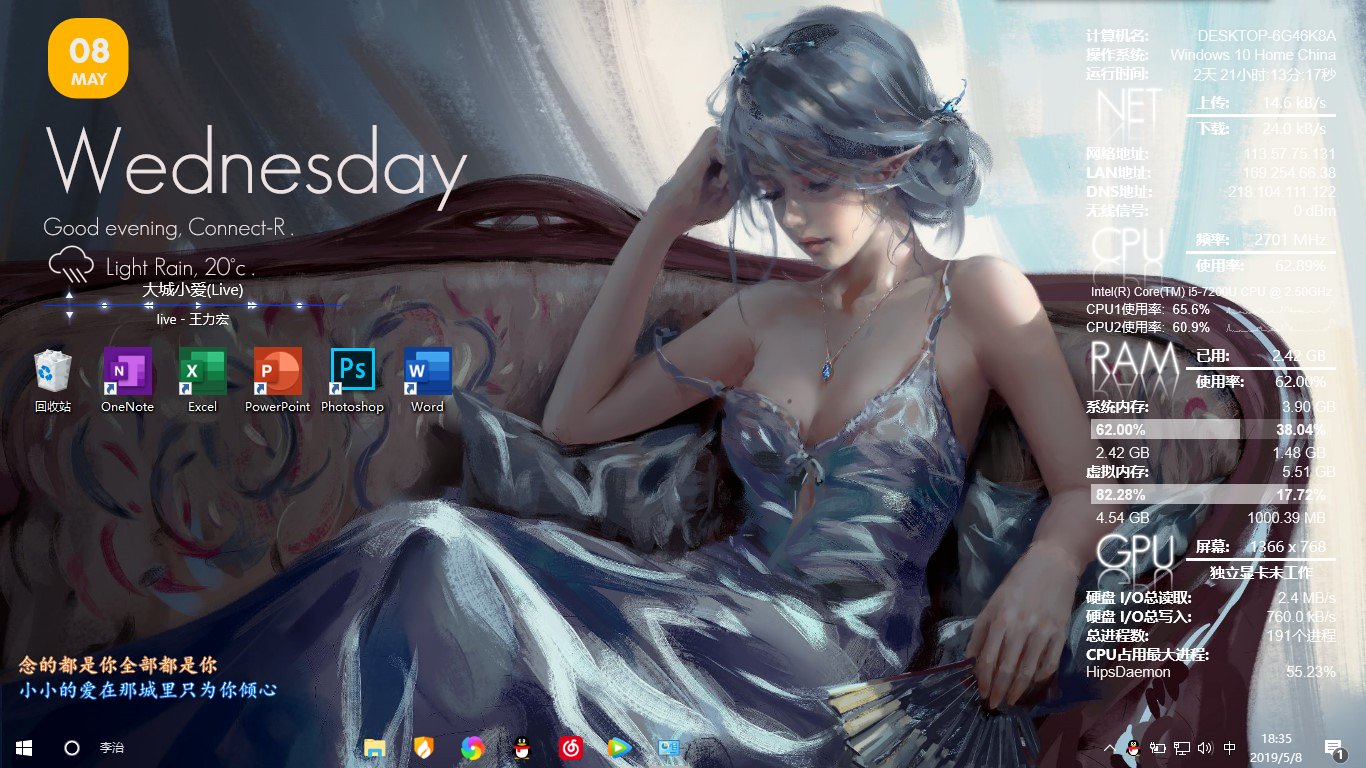Launch the colorful circle browser on the taskbar
The width and height of the screenshot is (1366, 768).
click(x=473, y=747)
